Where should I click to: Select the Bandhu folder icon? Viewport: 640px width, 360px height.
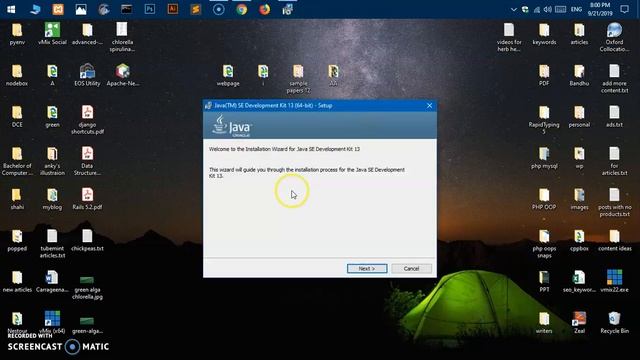pos(579,75)
